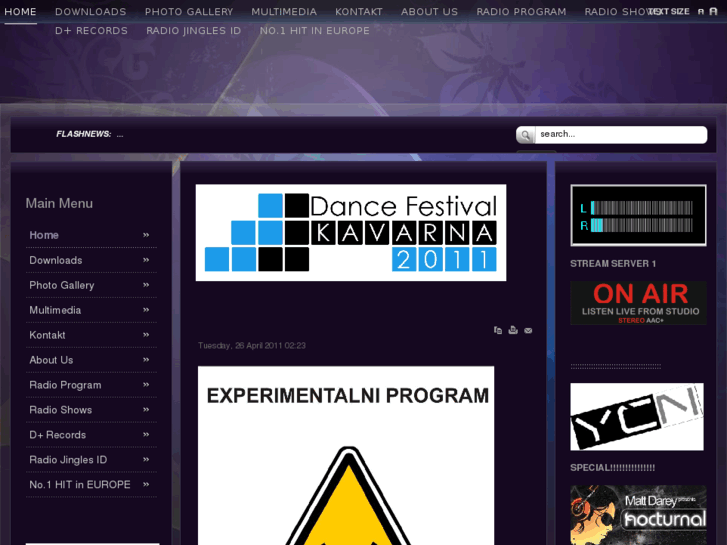Image resolution: width=727 pixels, height=545 pixels.
Task: Click the arrow beside Radio Jingles ID sidebar item
Action: tap(146, 459)
